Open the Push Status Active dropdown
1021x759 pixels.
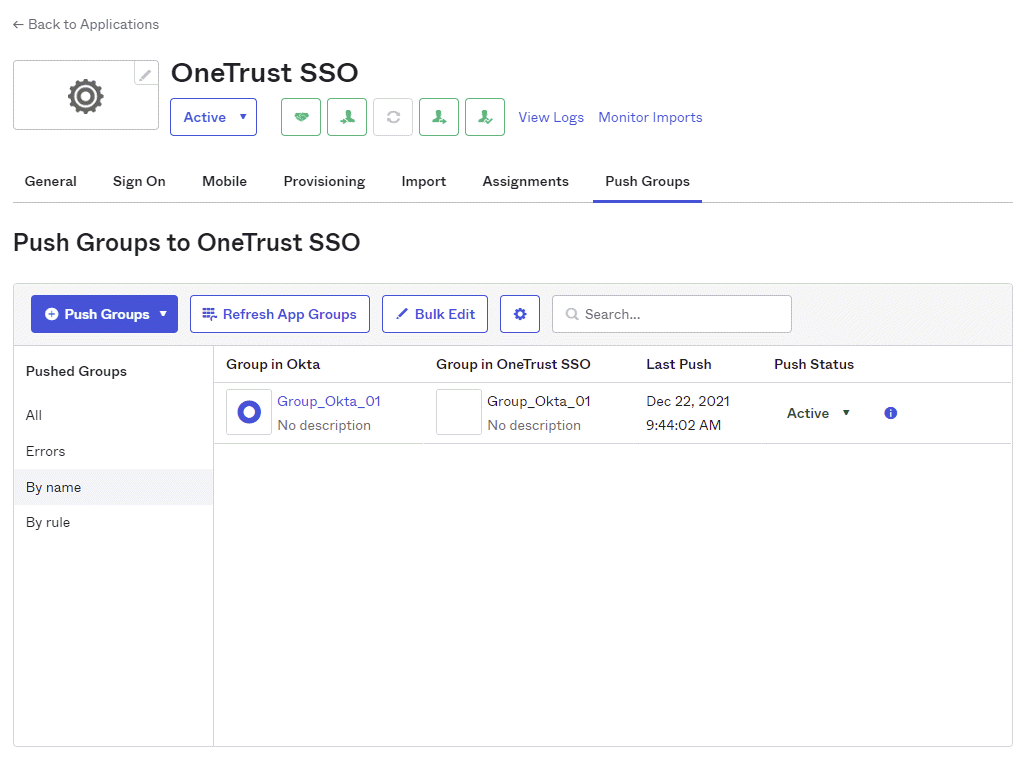[x=818, y=413]
